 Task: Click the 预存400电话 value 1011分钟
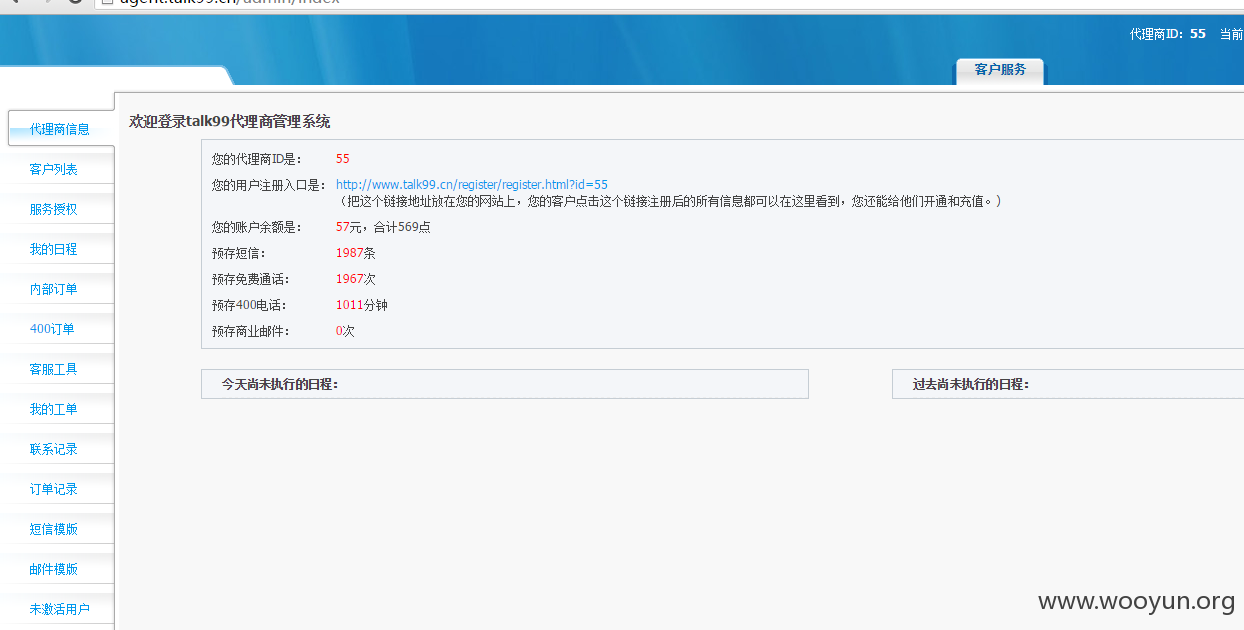[x=362, y=305]
